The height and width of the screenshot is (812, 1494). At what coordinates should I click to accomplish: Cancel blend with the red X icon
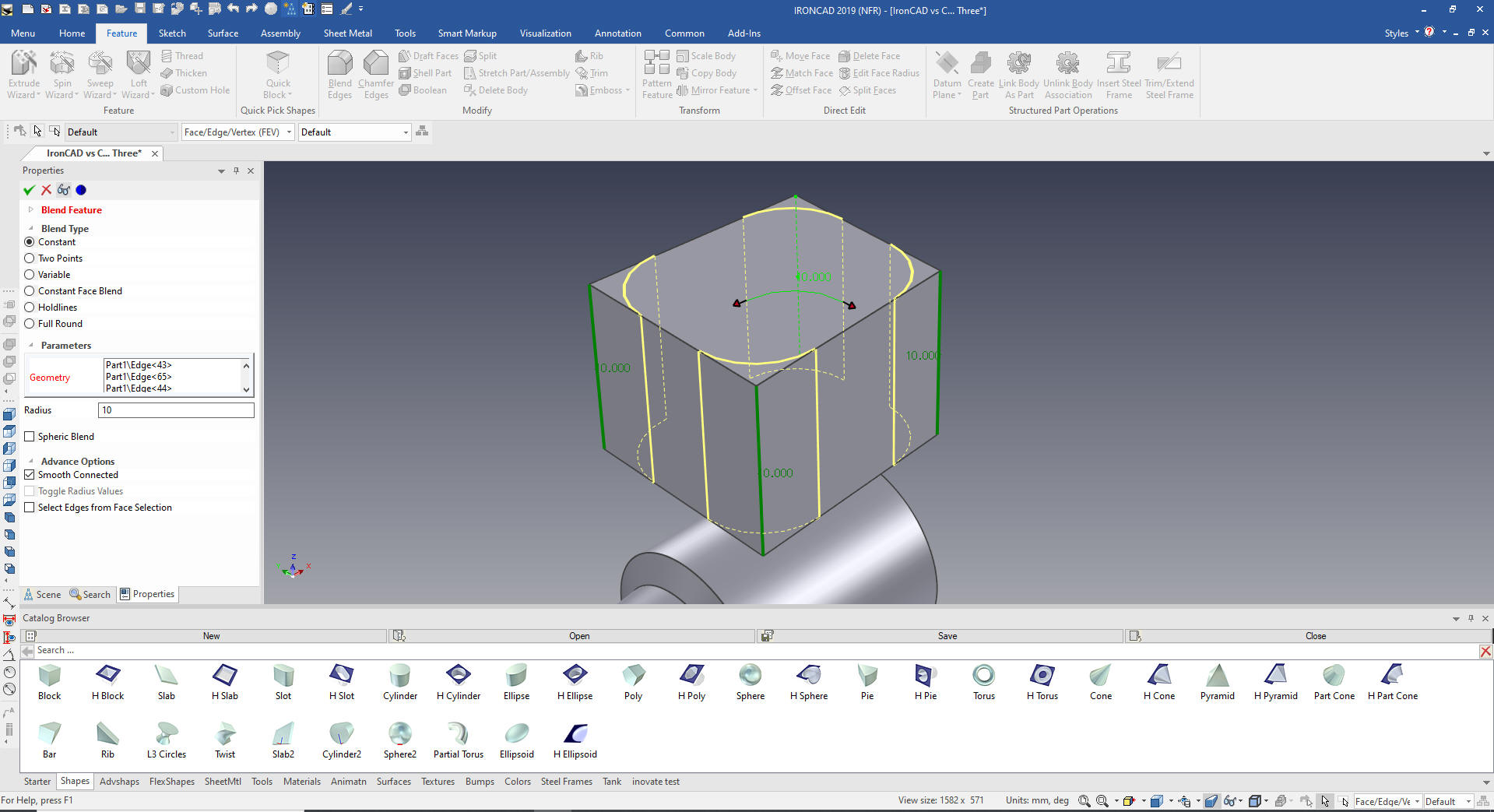(47, 190)
